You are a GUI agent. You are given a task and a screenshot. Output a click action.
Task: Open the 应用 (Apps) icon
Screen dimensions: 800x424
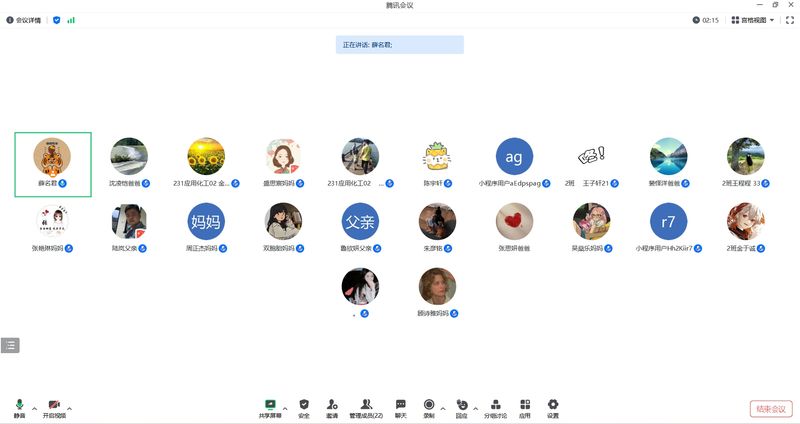pos(524,407)
